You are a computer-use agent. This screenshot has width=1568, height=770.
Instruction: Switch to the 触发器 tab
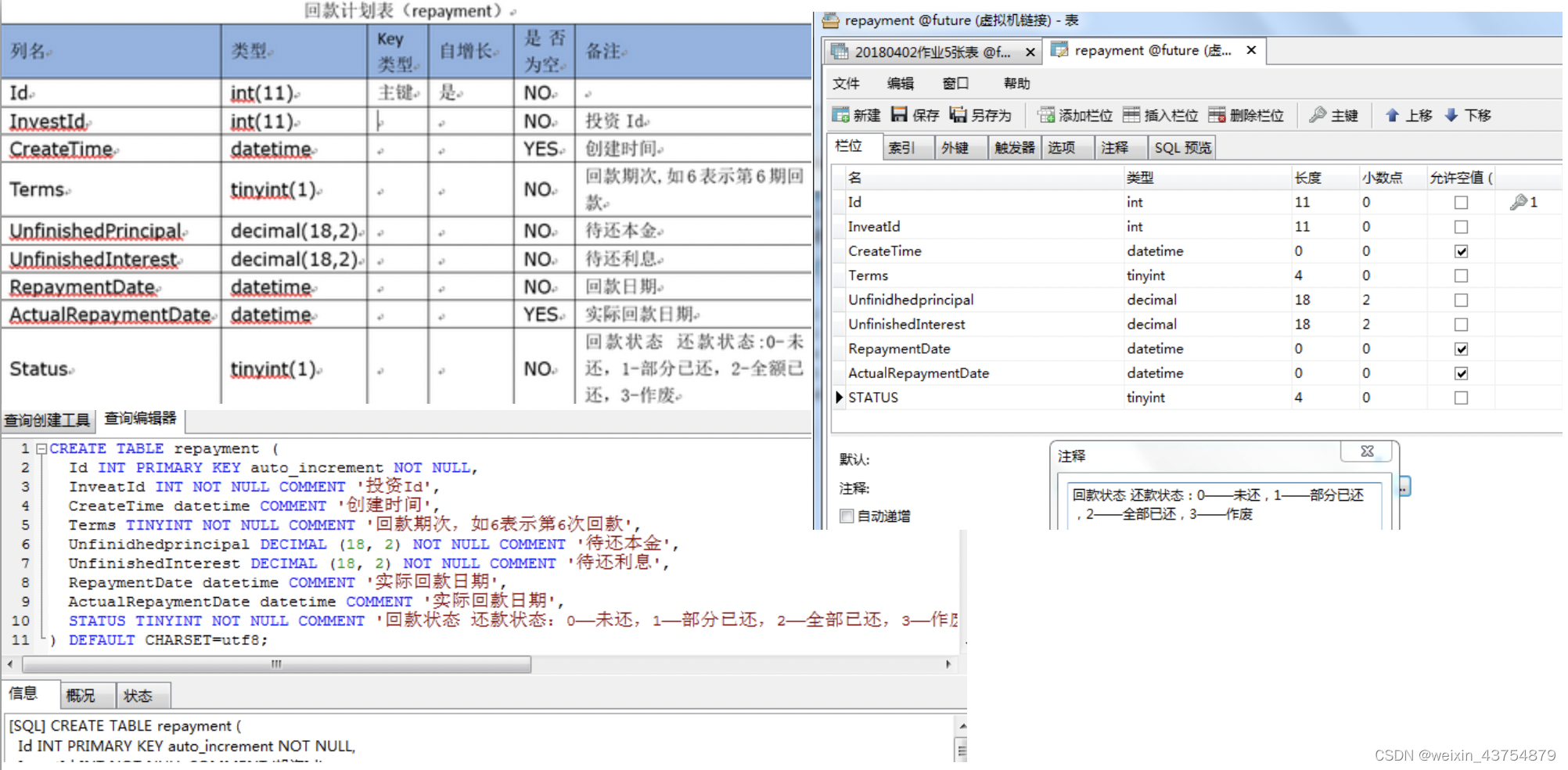tap(1014, 147)
